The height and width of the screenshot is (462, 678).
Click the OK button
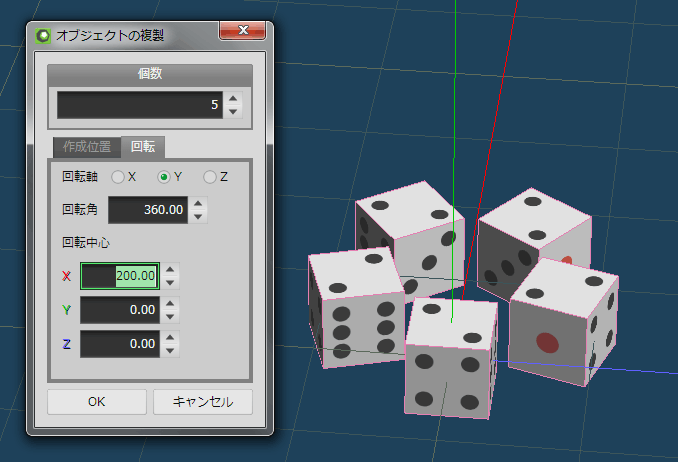click(x=97, y=402)
